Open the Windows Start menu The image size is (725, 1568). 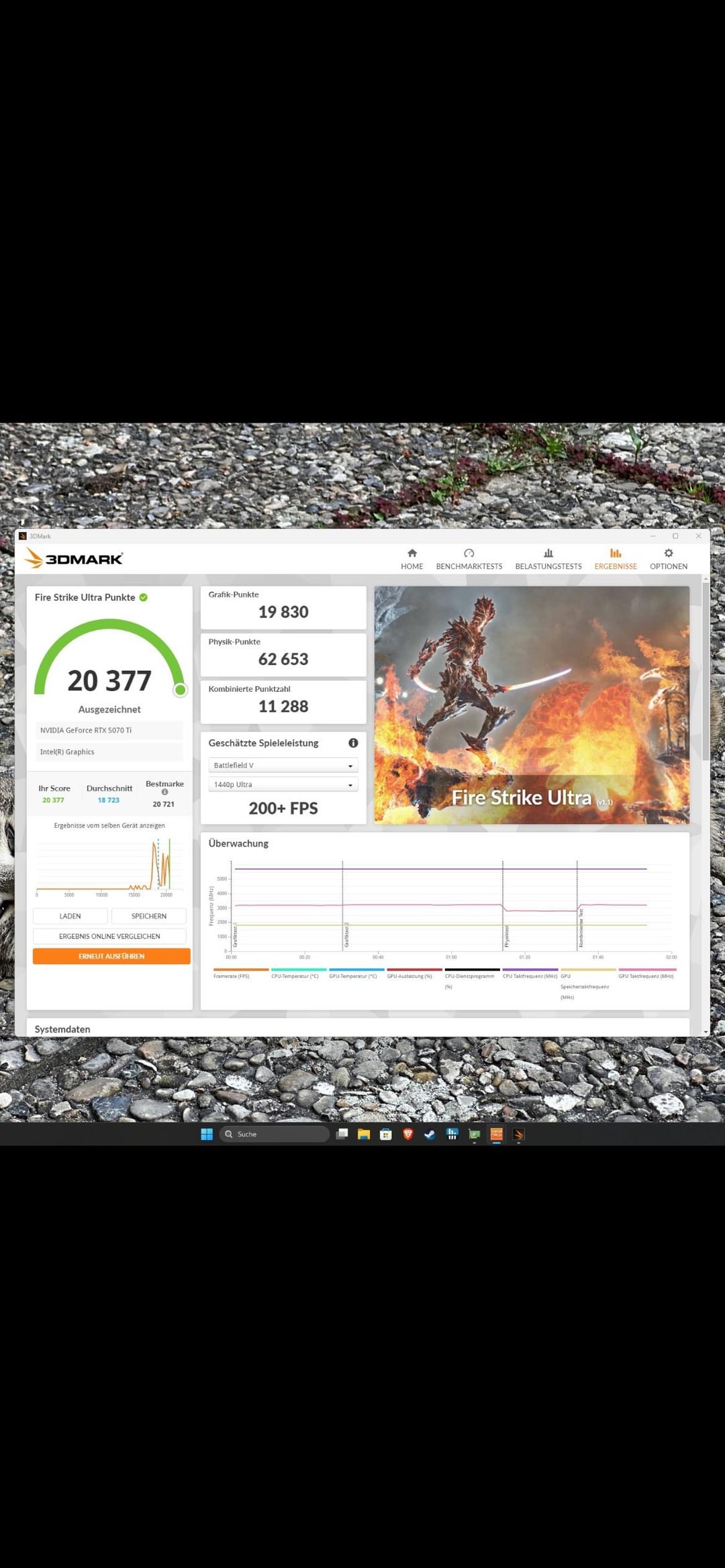(x=207, y=1134)
